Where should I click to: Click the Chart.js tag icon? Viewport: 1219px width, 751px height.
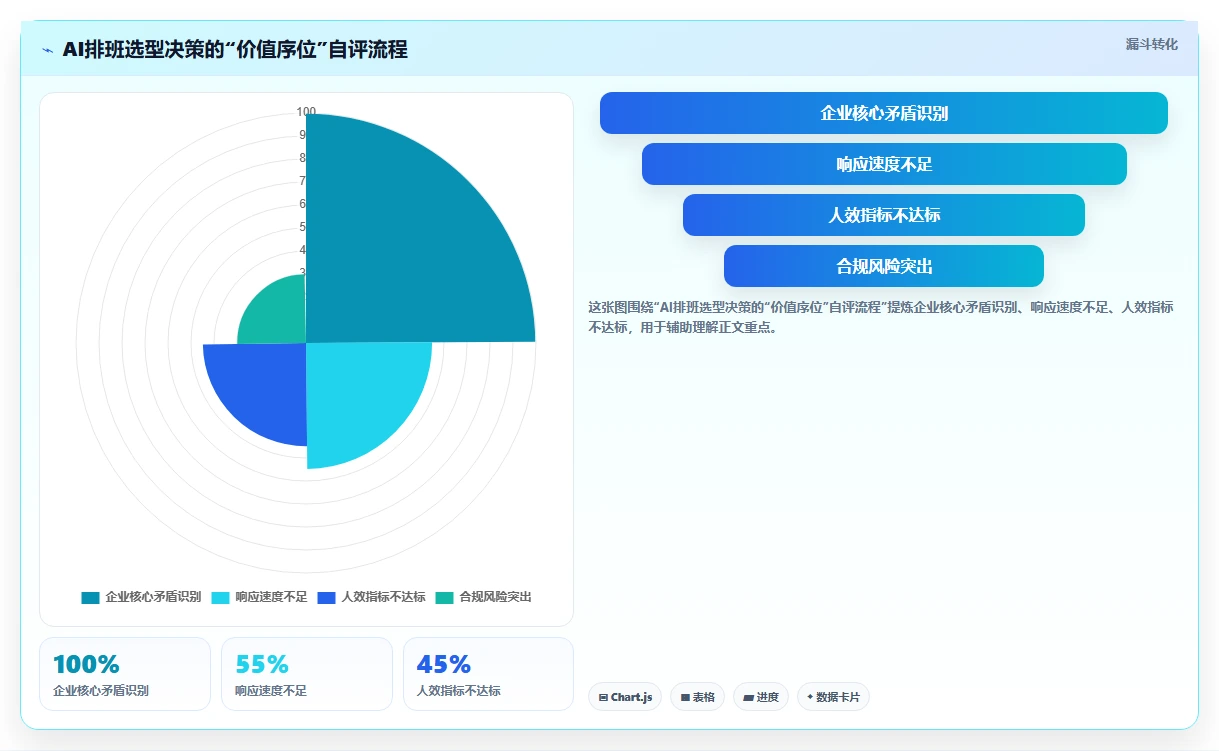click(x=603, y=697)
